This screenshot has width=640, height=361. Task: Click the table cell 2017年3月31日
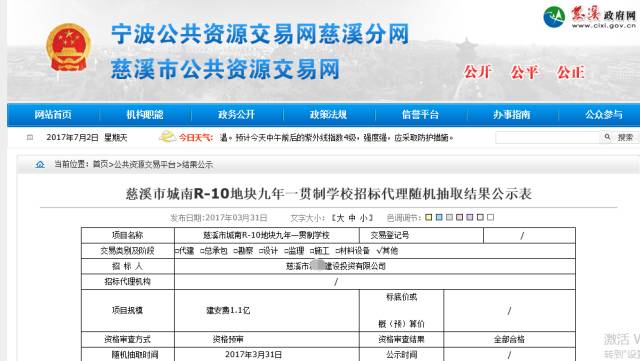point(267,354)
